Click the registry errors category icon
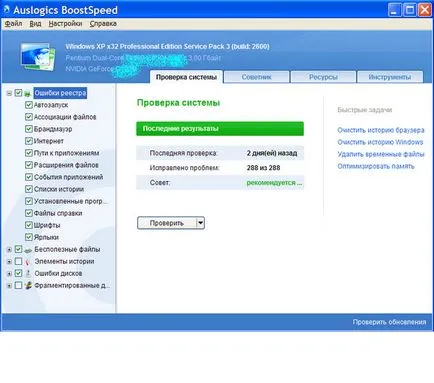The width and height of the screenshot is (434, 383). tap(28, 93)
